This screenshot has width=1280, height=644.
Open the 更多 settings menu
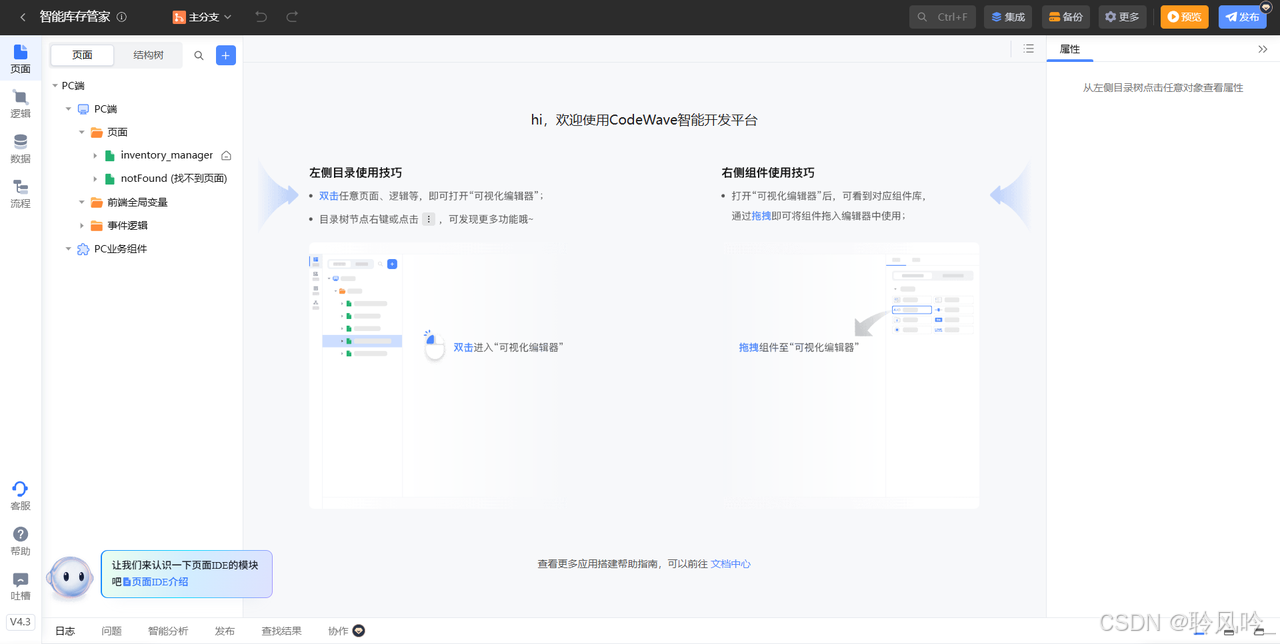tap(1122, 17)
